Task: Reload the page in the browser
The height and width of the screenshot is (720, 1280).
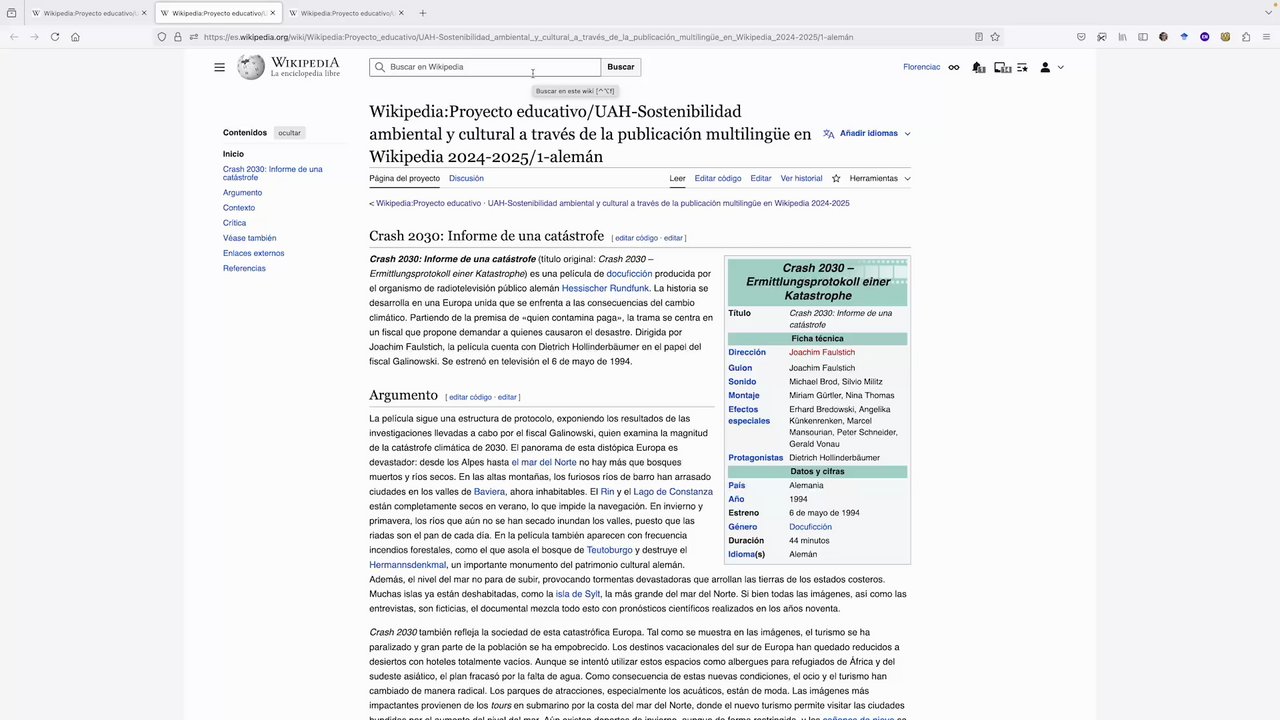Action: pyautogui.click(x=54, y=37)
